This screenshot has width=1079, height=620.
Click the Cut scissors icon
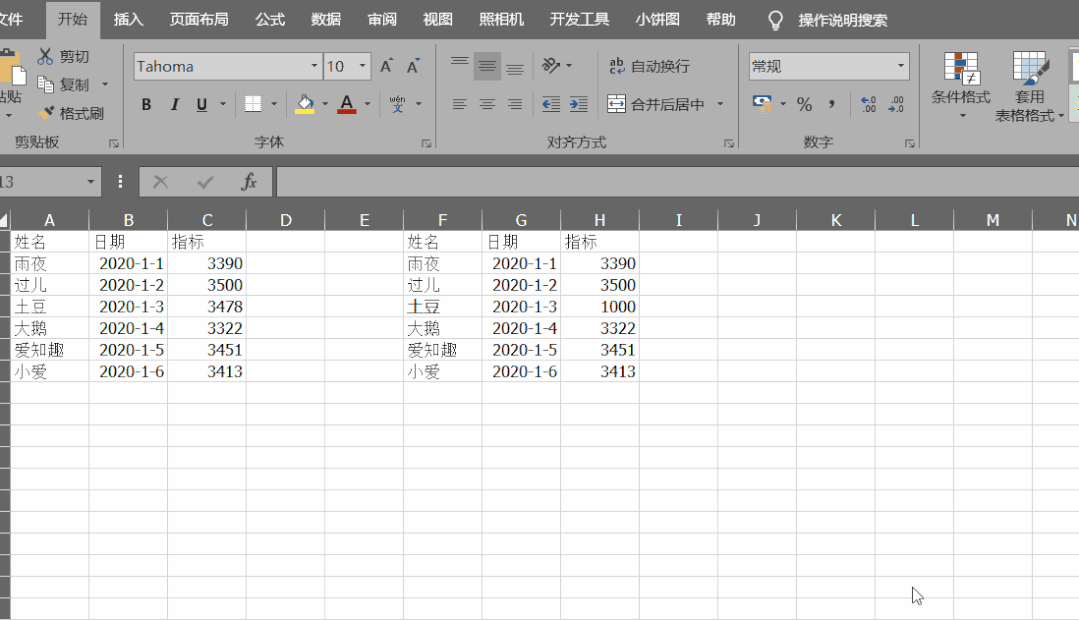(x=45, y=56)
